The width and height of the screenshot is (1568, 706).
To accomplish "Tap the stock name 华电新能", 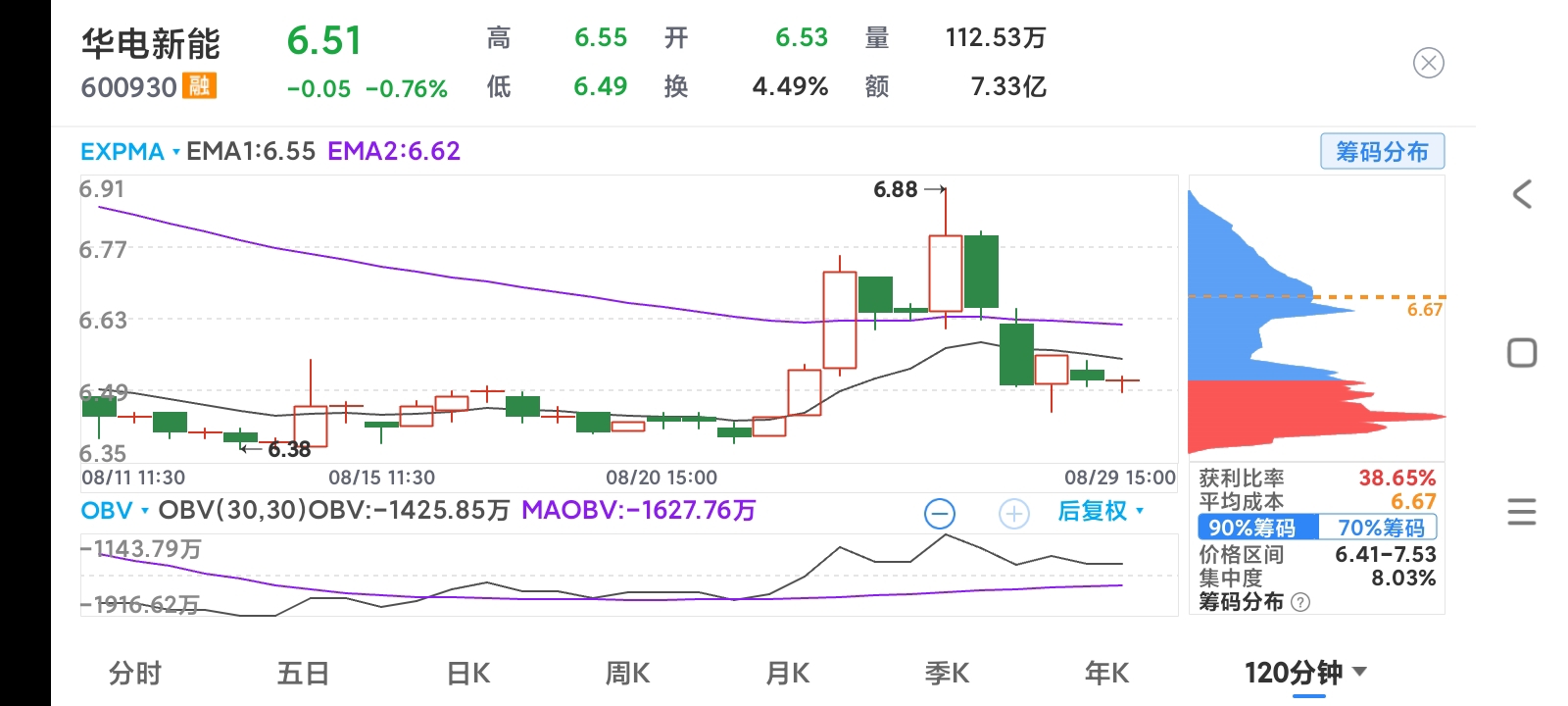I will tap(151, 44).
